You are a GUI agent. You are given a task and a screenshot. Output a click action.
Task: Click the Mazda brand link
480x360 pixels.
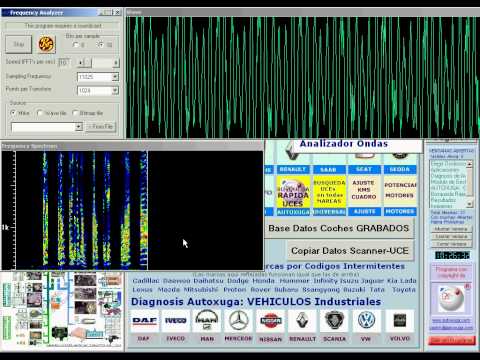click(x=168, y=290)
